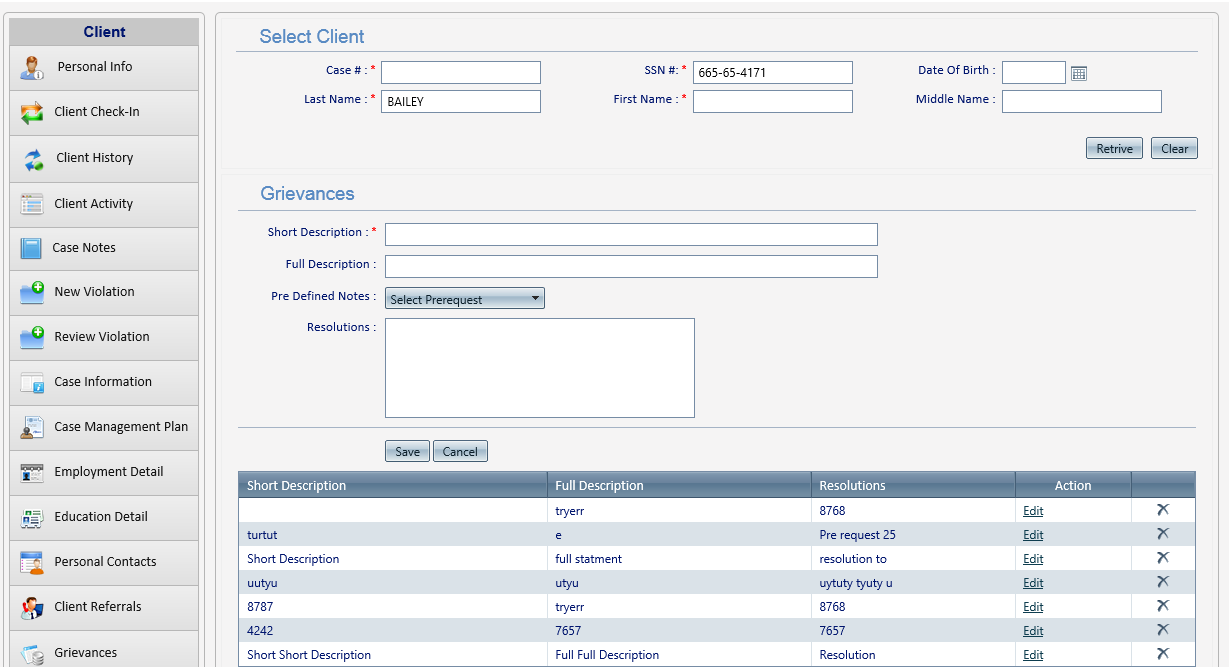This screenshot has width=1229, height=667.
Task: Edit the Short Short Description grievance
Action: [1033, 655]
